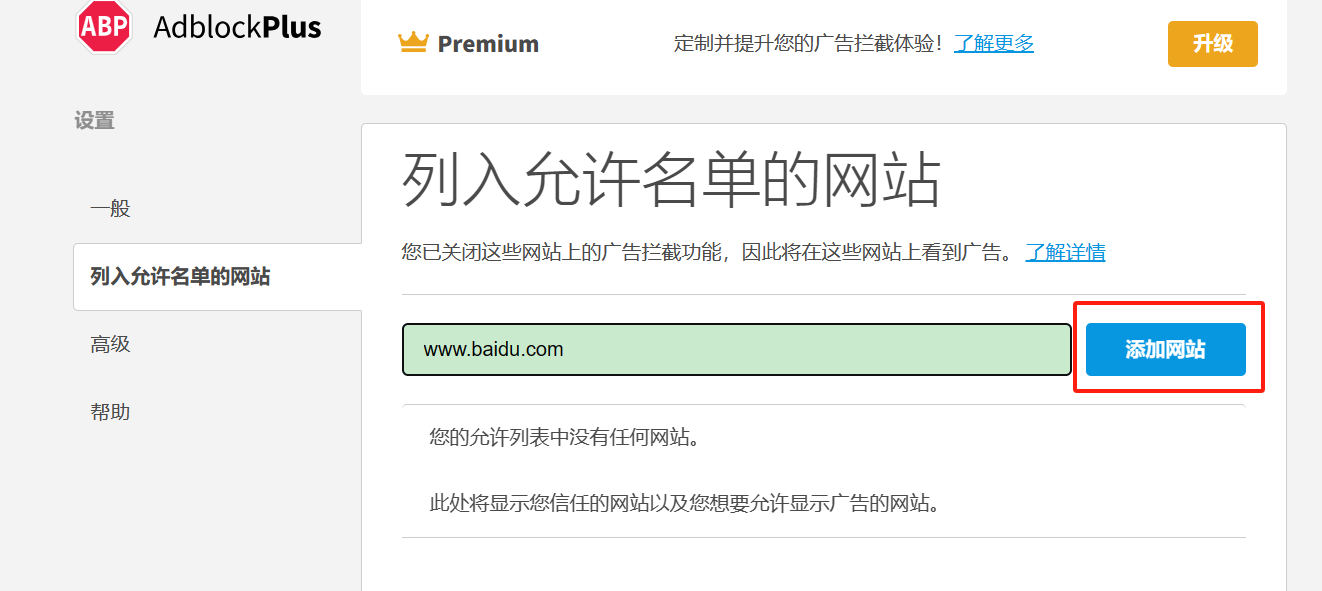
Task: Click the 定制并提升您的广告拦截体验 tagline
Action: (x=808, y=43)
